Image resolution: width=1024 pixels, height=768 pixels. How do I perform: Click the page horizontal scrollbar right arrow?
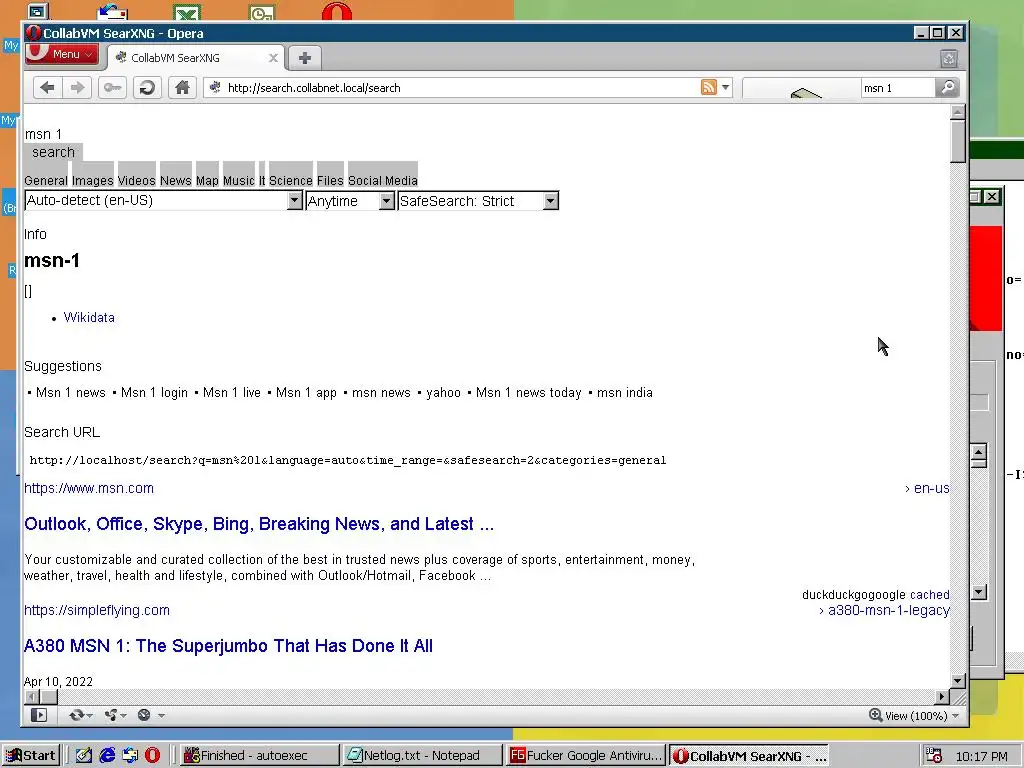point(942,697)
